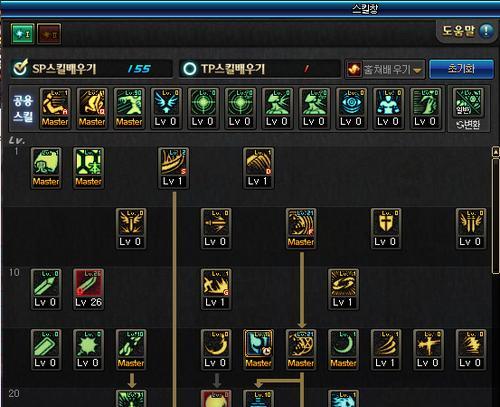Screen dimensions: 500x407
Task: Select the crescent moon Master skill icon
Action: 343,350
